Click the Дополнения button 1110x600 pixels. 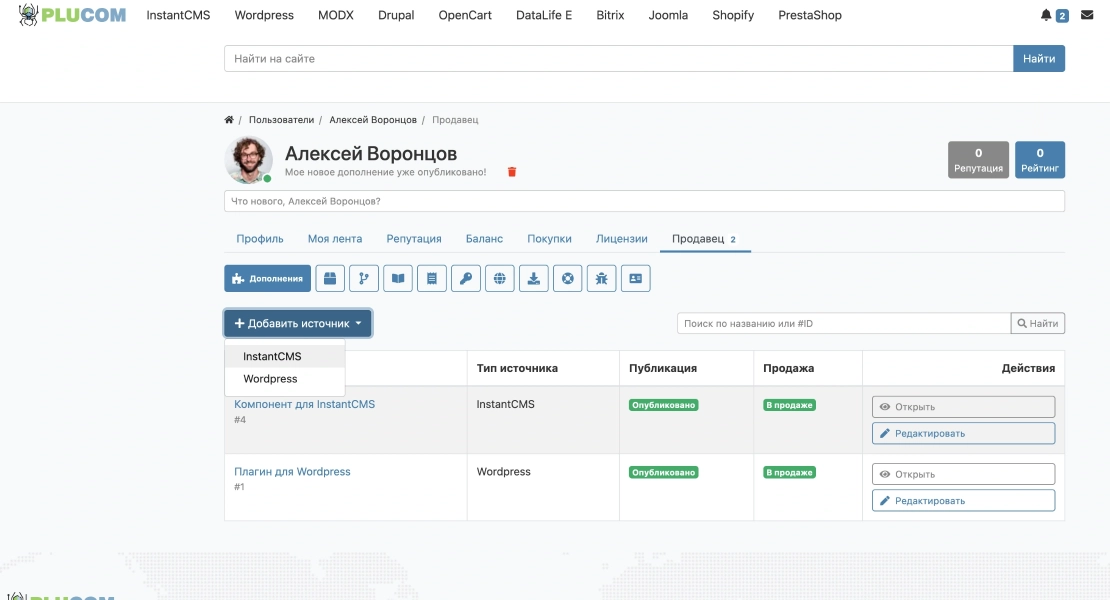click(x=268, y=279)
